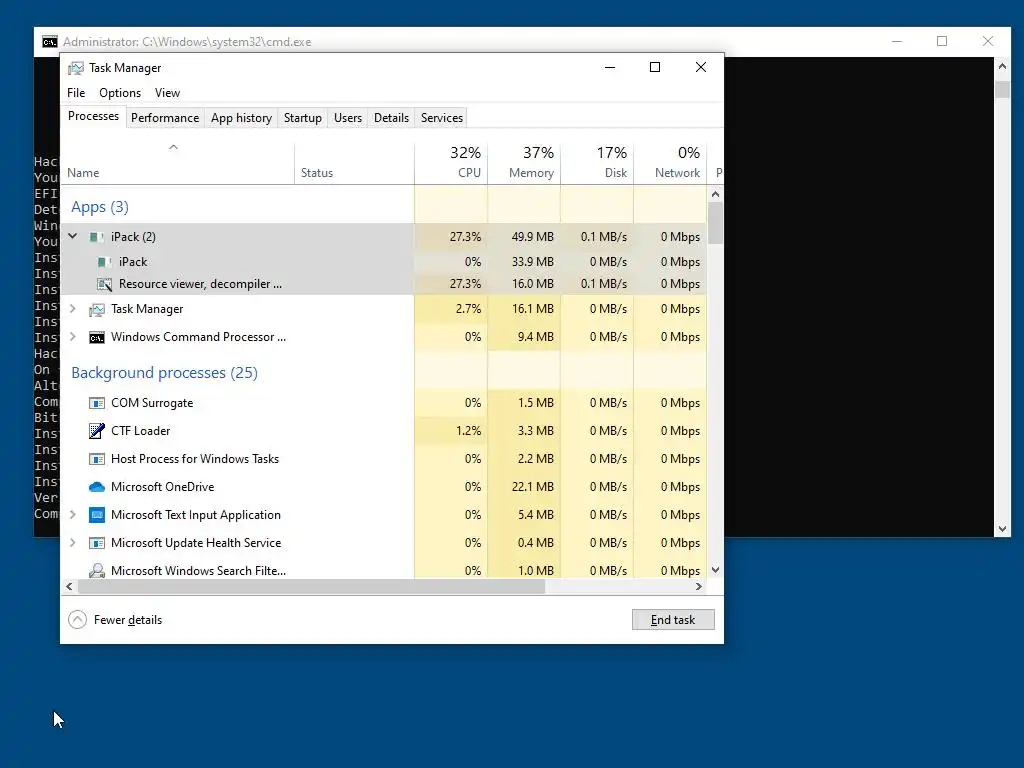Click the cmd window scroll down arrow
Image resolution: width=1024 pixels, height=768 pixels.
(x=1002, y=529)
